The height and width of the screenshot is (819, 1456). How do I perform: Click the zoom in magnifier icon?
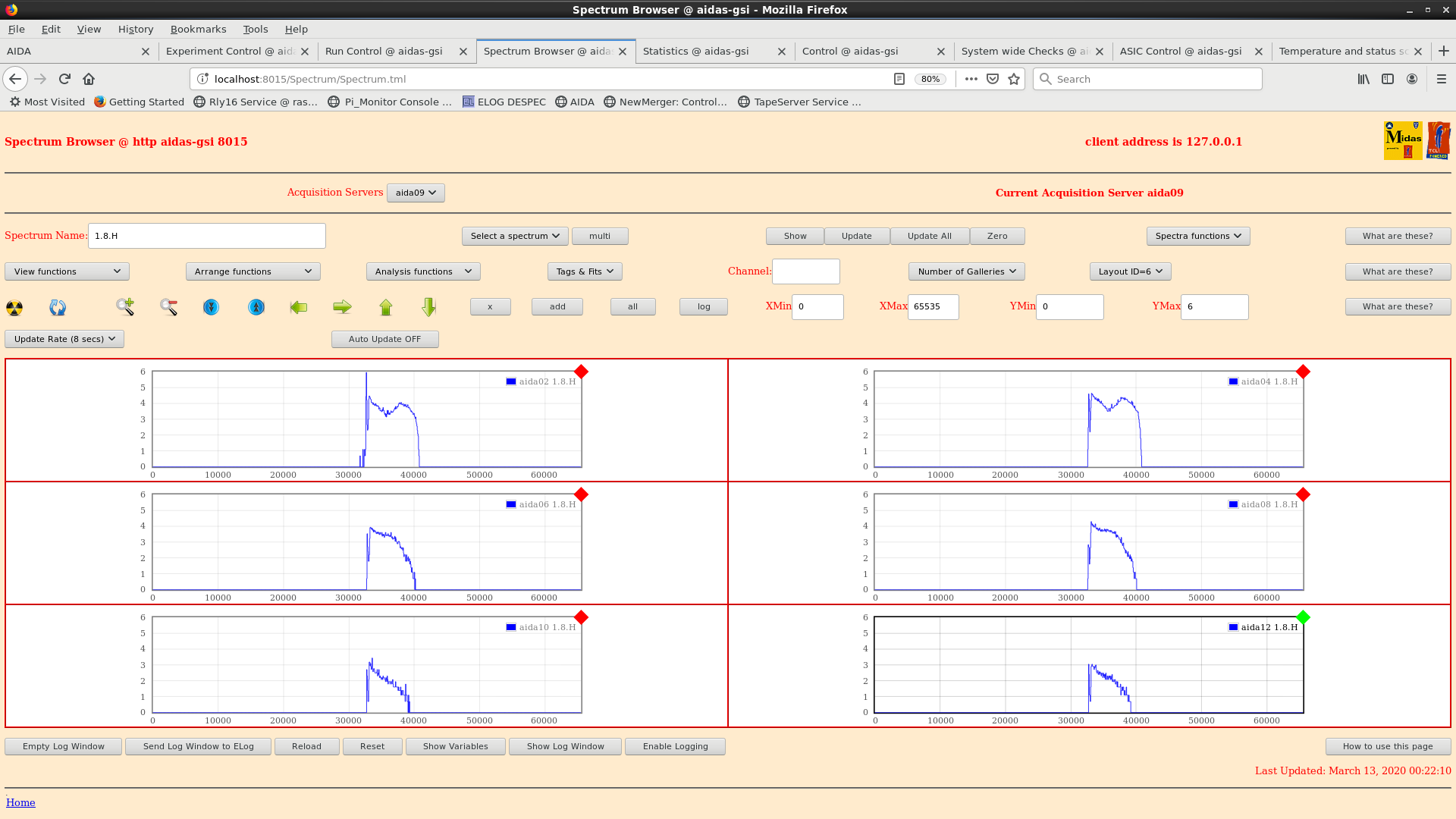coord(125,306)
